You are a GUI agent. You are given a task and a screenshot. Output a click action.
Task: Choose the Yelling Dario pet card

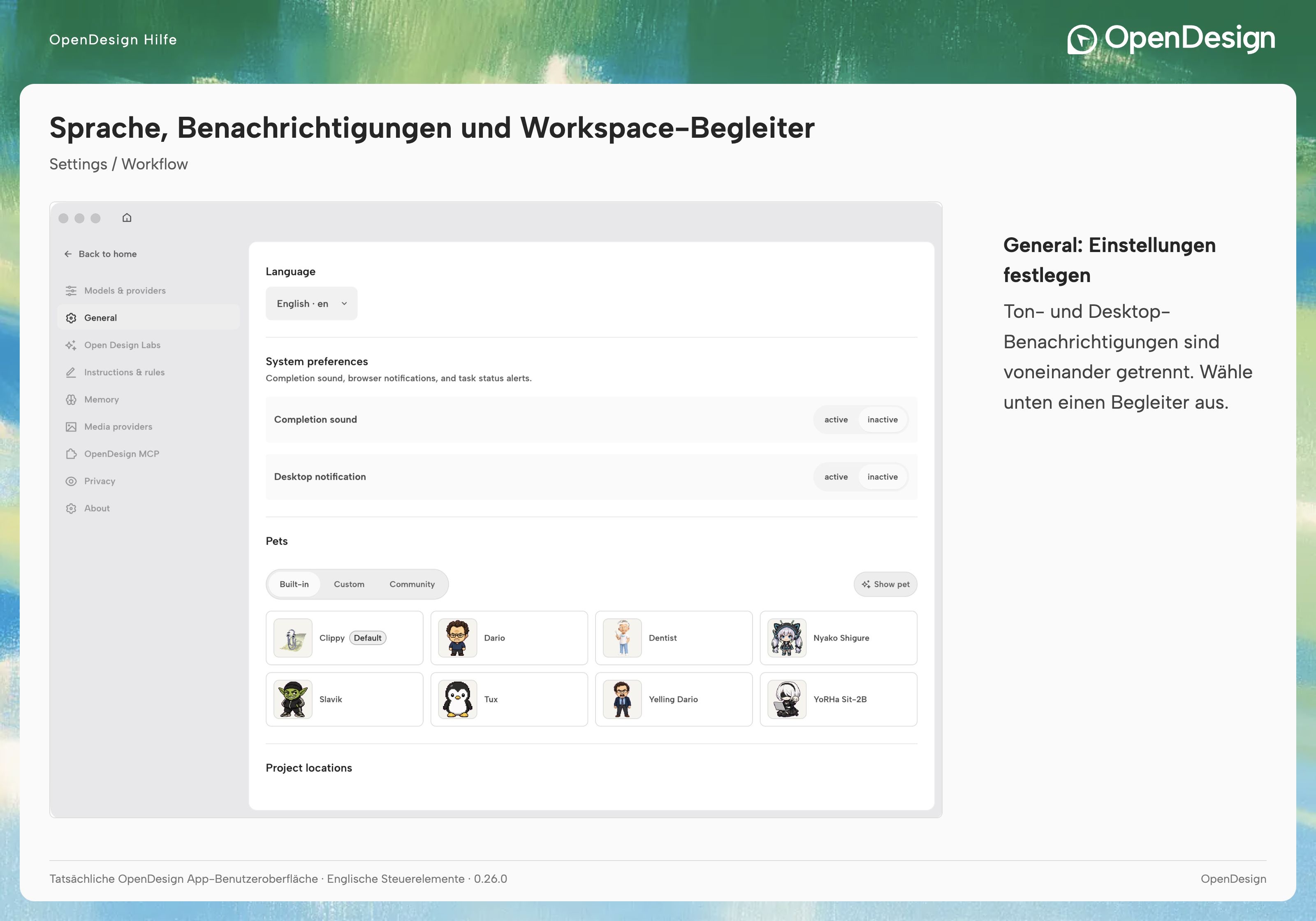tap(674, 699)
